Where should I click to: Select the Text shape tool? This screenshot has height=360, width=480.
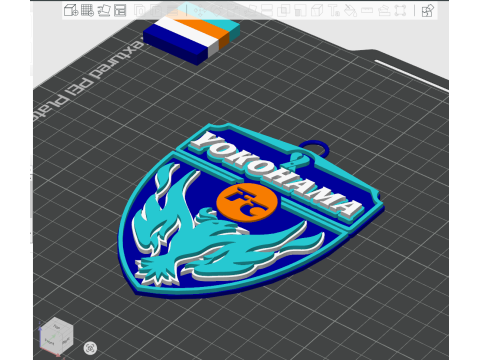(x=334, y=11)
